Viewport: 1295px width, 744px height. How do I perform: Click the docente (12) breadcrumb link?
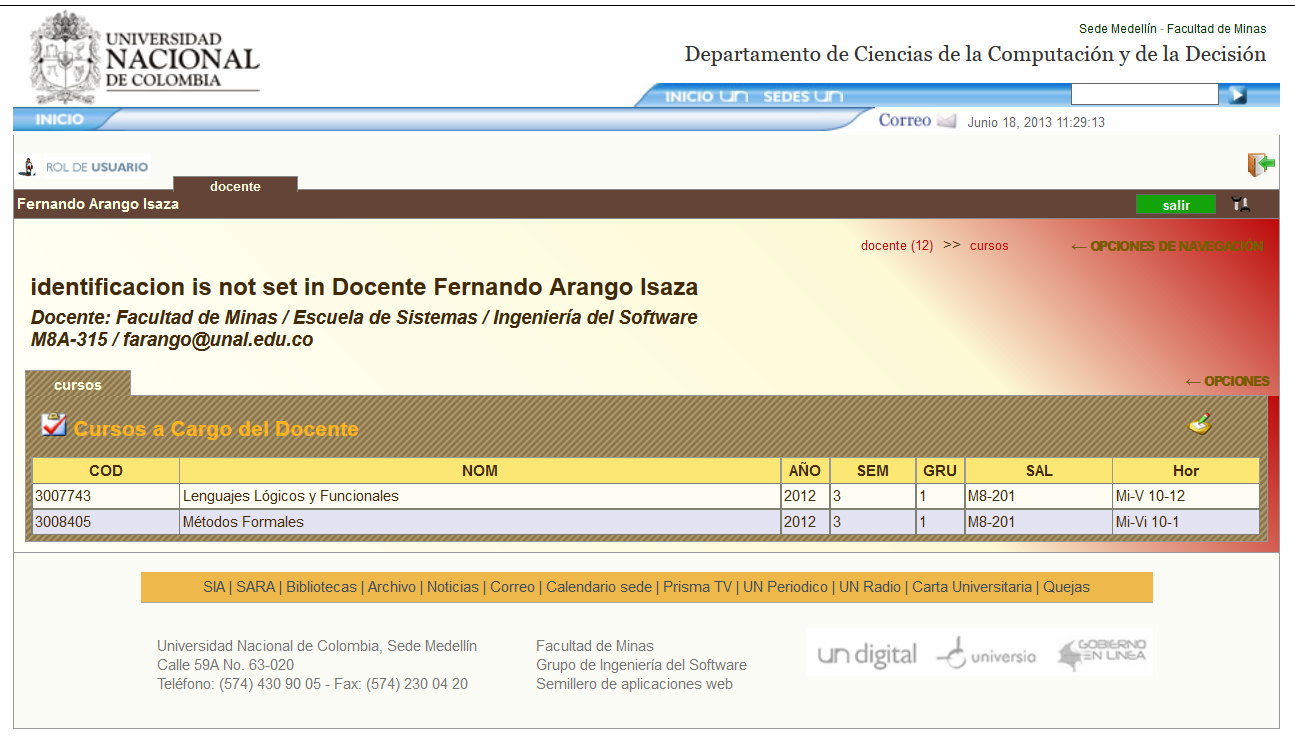tap(896, 245)
